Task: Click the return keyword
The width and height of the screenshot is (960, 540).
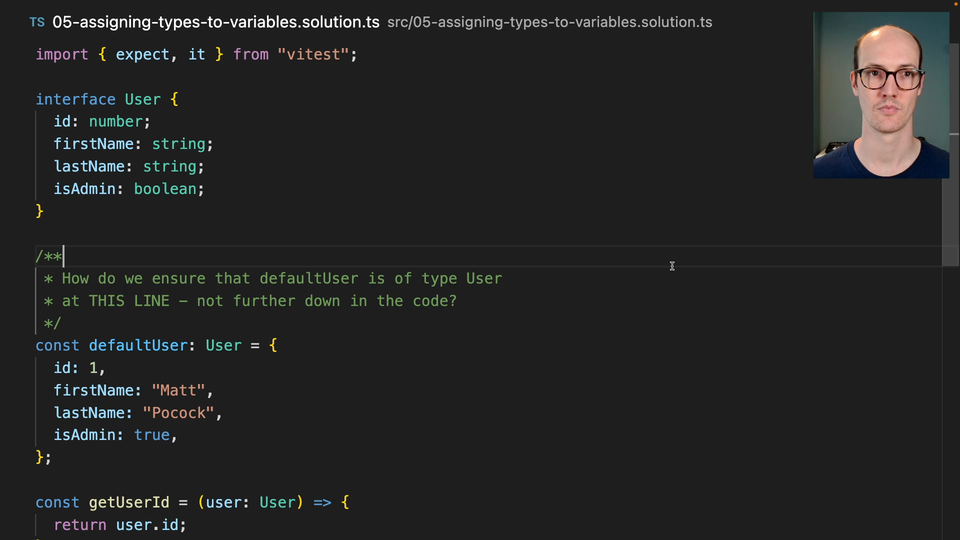Action: (x=80, y=524)
